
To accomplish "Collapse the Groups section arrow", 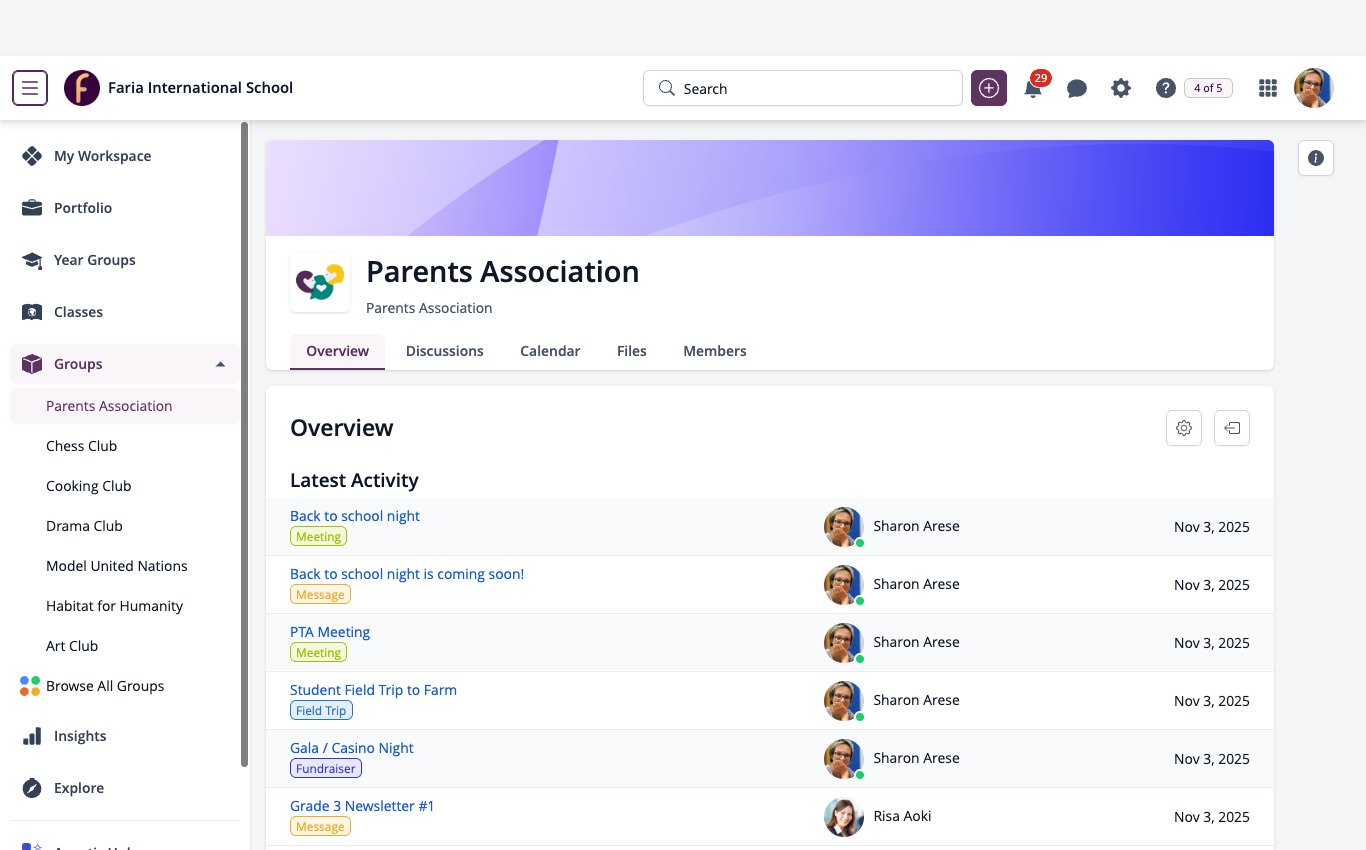I will [x=221, y=364].
